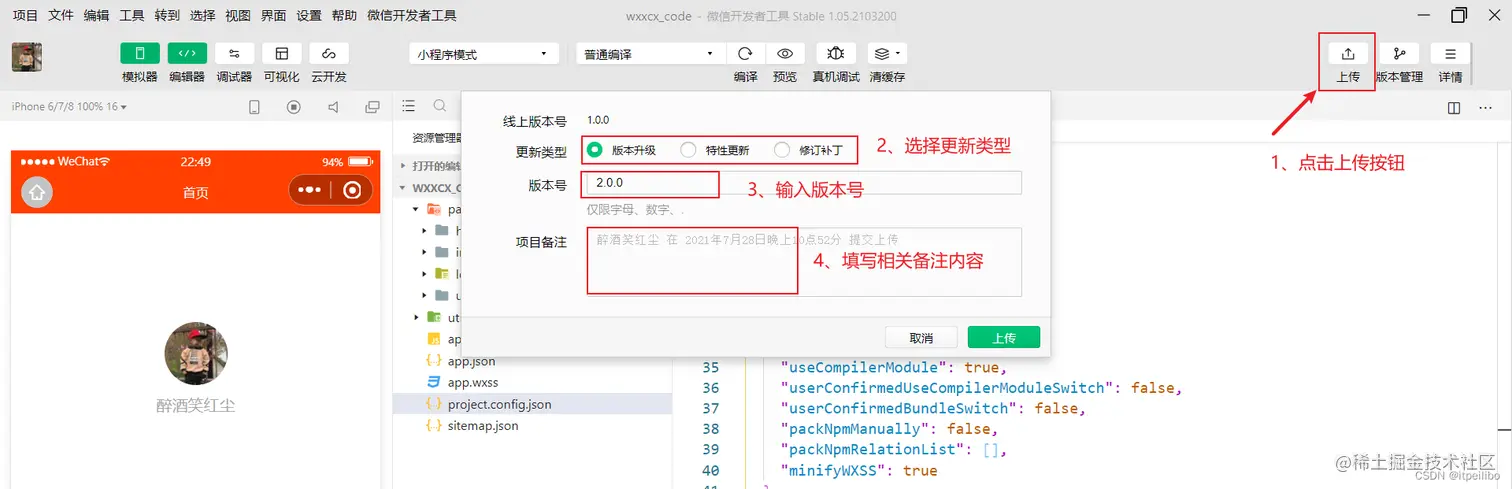Toggle the debugger (调试器) panel
1512x489 pixels.
click(234, 54)
